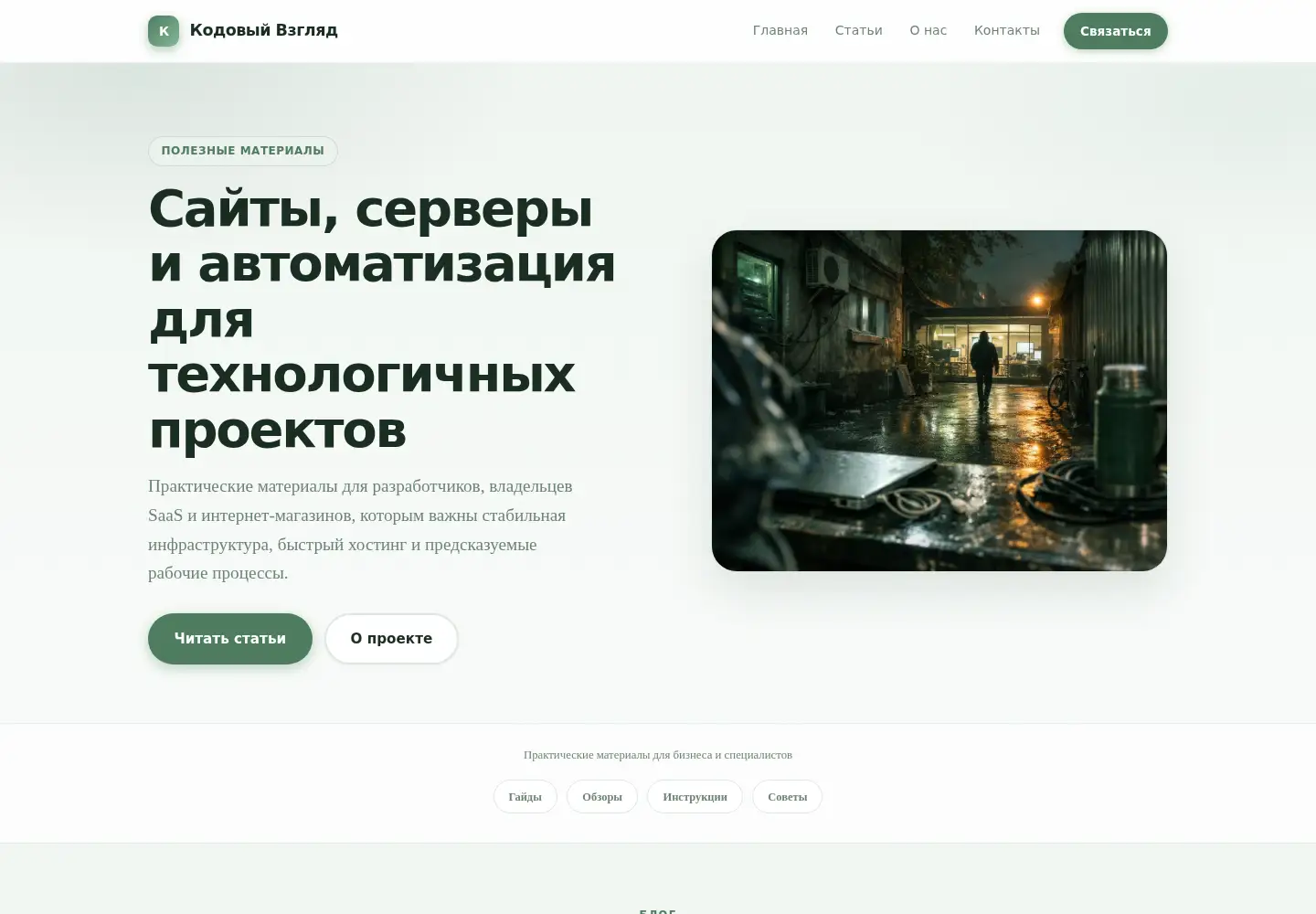Choose the Инструкции category chip
The image size is (1316, 914).
[695, 797]
